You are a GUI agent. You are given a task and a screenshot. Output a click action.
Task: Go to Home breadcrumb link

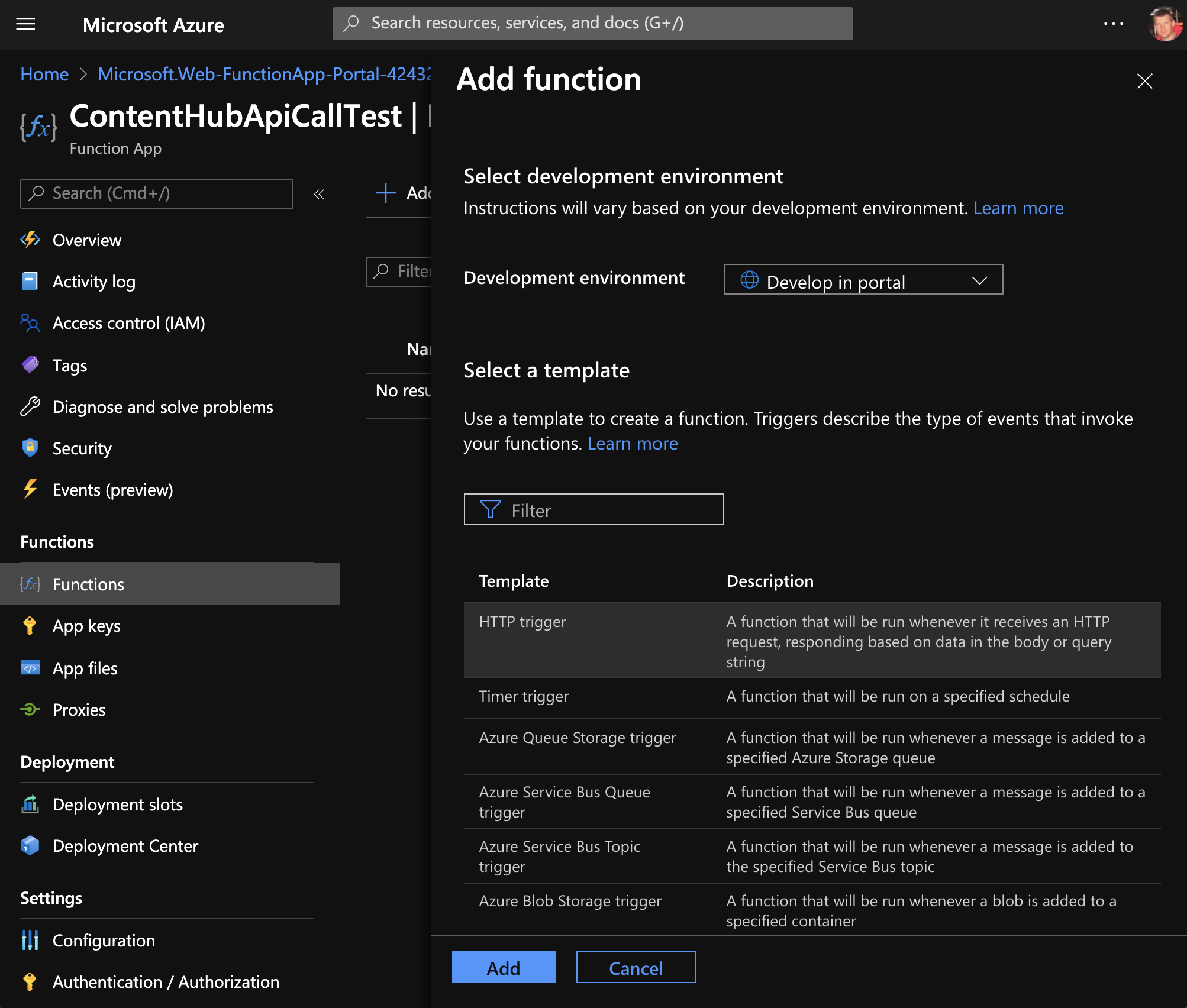pyautogui.click(x=44, y=74)
